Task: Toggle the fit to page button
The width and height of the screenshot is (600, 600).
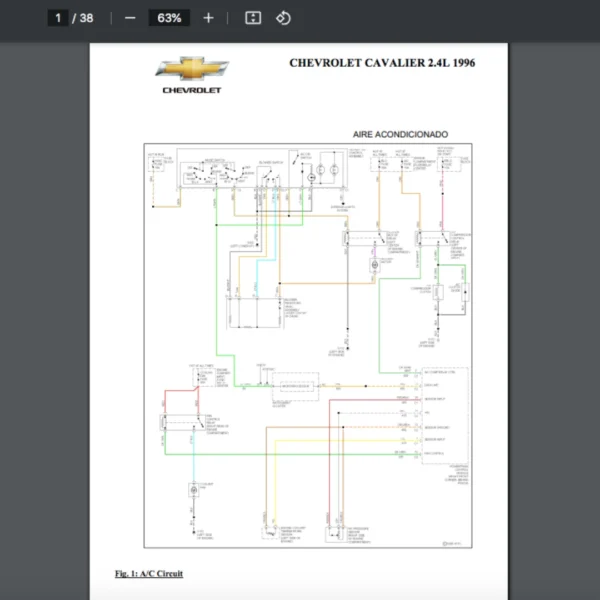Action: (x=253, y=18)
